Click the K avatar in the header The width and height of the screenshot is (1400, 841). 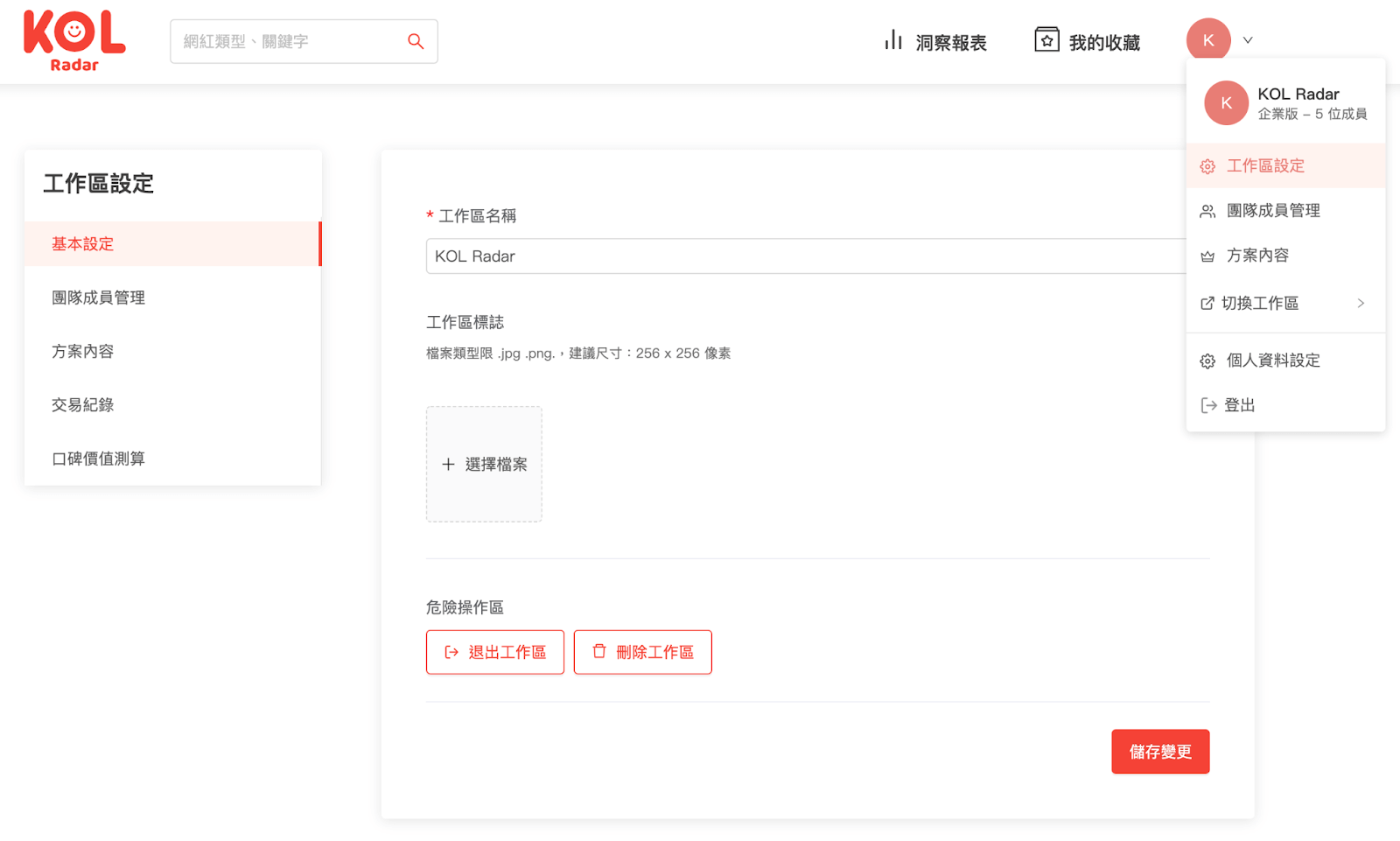pos(1208,40)
